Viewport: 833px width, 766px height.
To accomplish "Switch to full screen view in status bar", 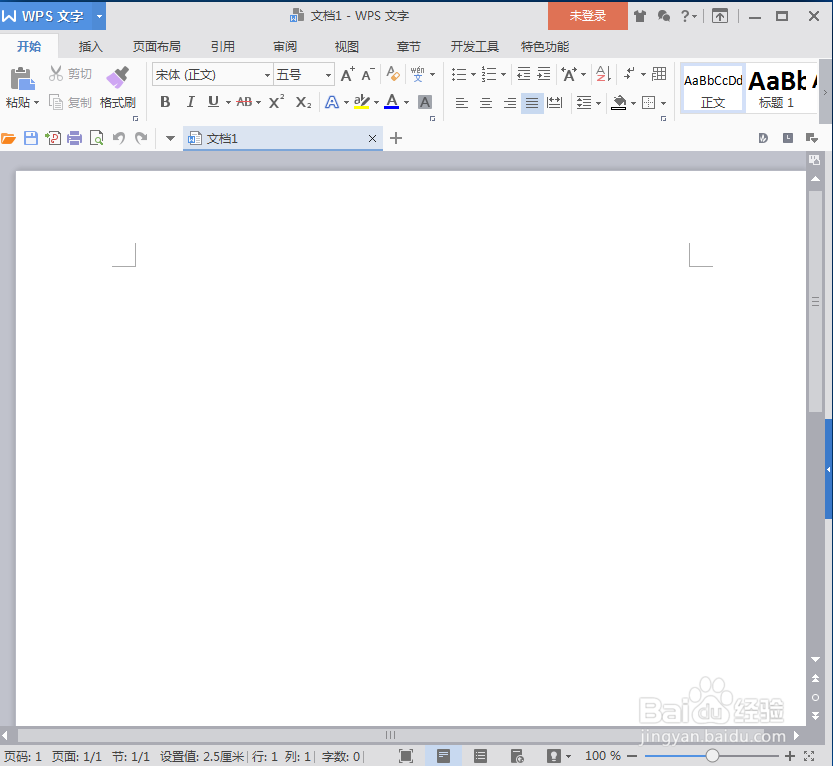I will pos(406,756).
